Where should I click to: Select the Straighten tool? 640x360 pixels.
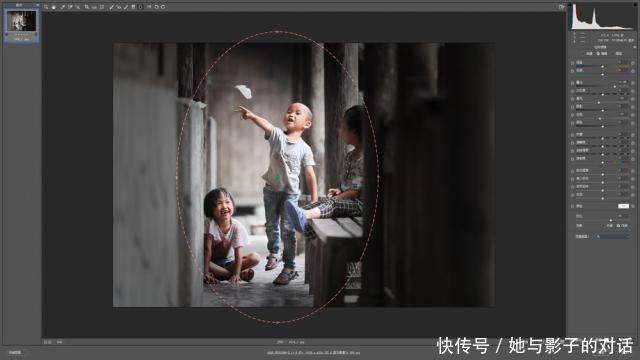tap(94, 7)
